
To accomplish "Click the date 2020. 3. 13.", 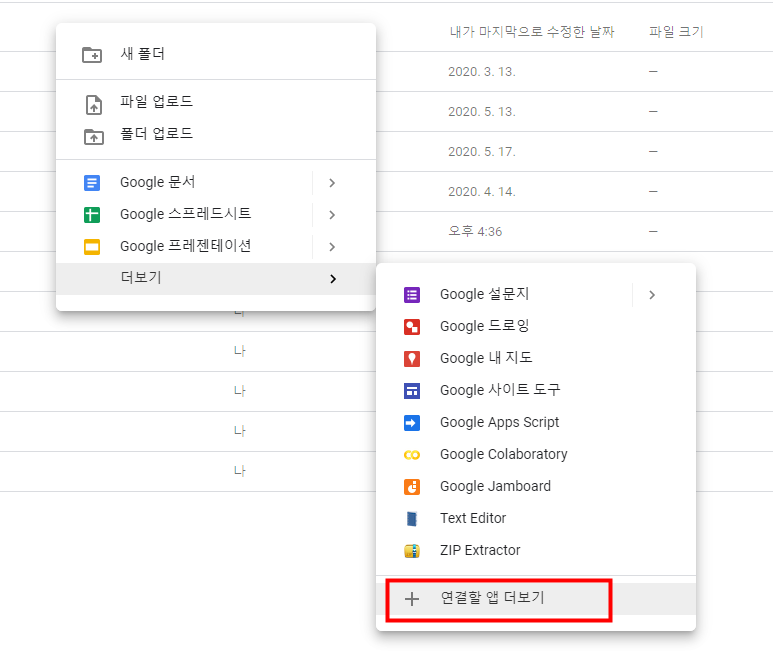I will pos(482,72).
